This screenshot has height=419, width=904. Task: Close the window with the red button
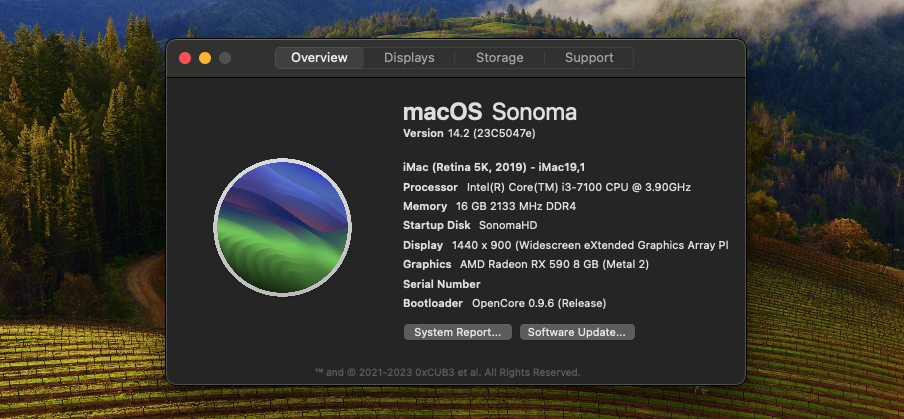tap(185, 58)
